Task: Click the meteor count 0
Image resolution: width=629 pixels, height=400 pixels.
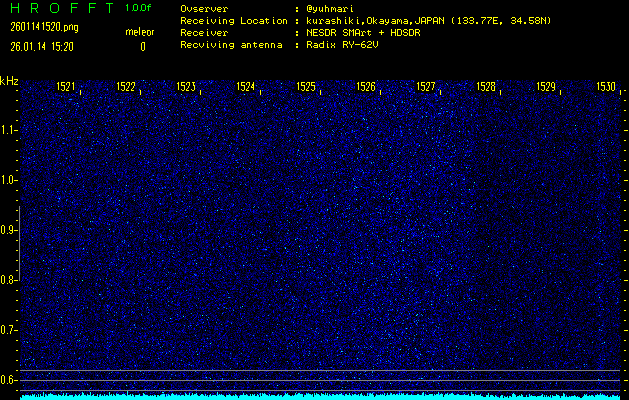Action: coord(143,47)
